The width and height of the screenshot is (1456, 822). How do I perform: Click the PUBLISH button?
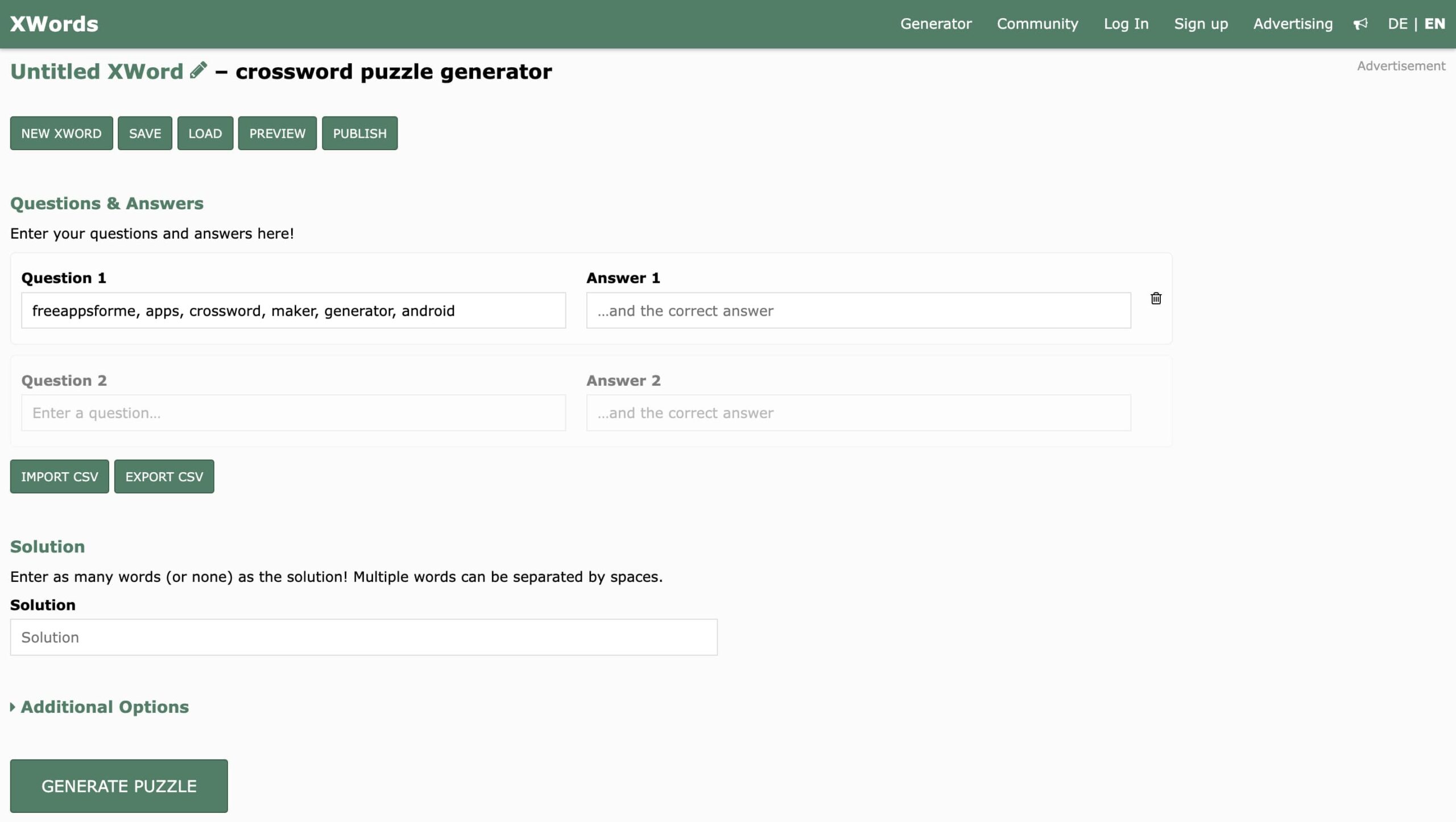click(x=360, y=133)
